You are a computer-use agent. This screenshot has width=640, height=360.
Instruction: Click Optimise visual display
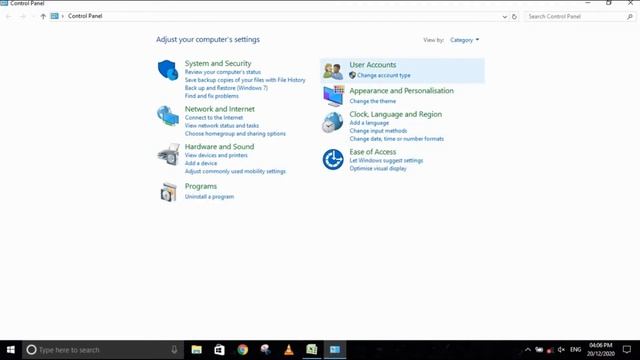(378, 169)
